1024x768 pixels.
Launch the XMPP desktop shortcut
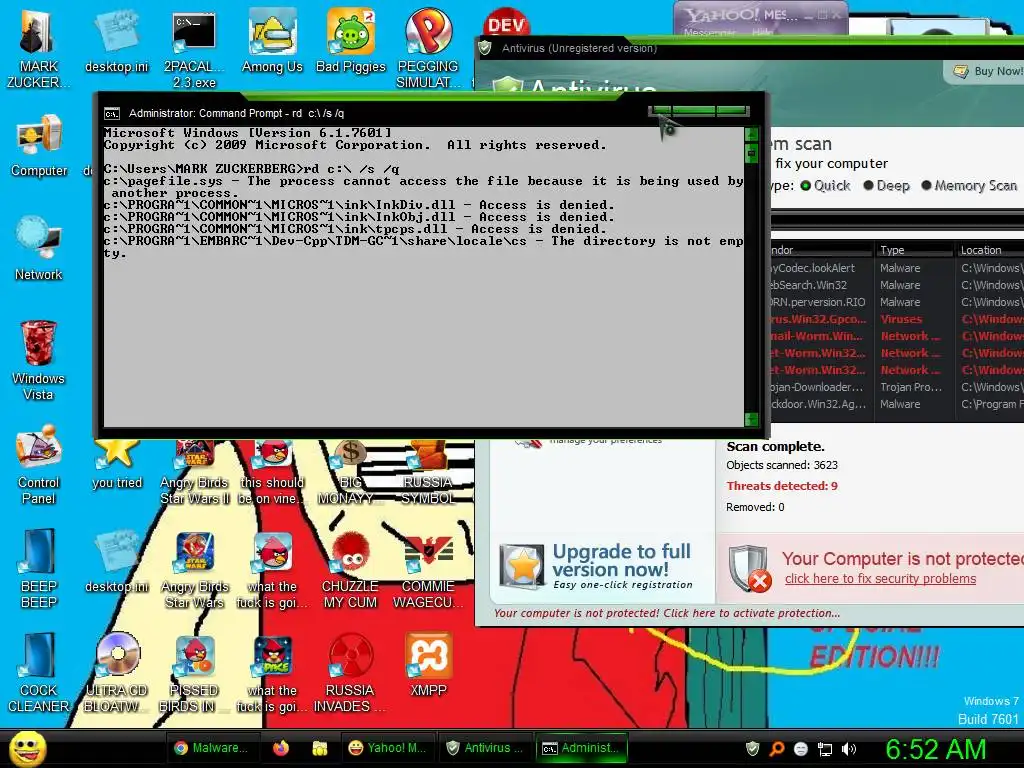pyautogui.click(x=428, y=665)
